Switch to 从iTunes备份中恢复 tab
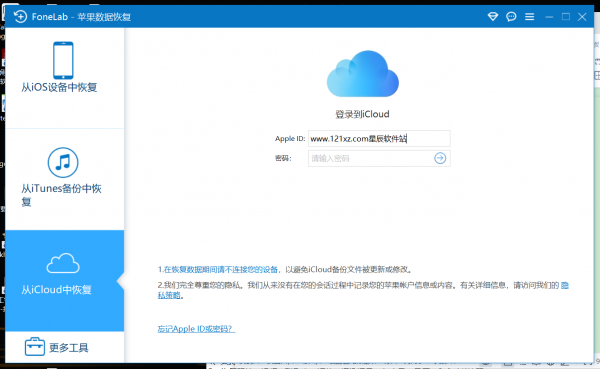The height and width of the screenshot is (369, 600). tap(65, 180)
